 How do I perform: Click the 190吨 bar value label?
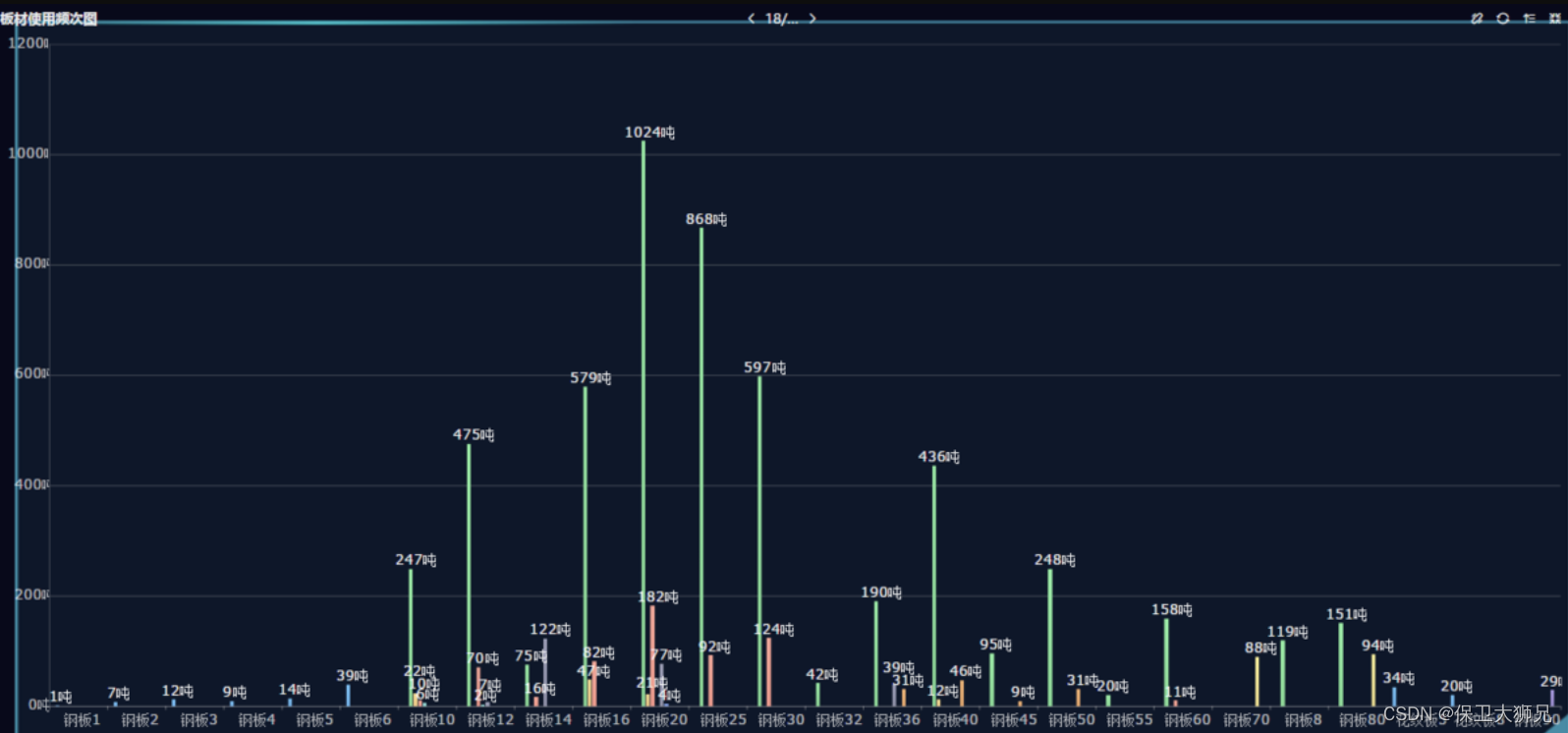pyautogui.click(x=880, y=592)
